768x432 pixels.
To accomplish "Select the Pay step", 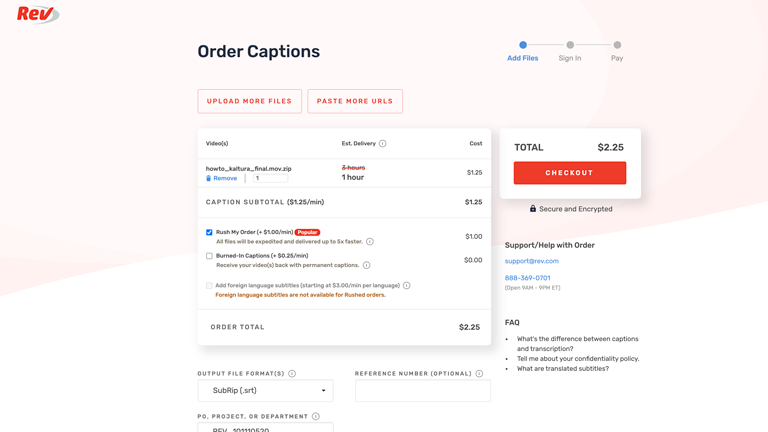I will point(617,45).
